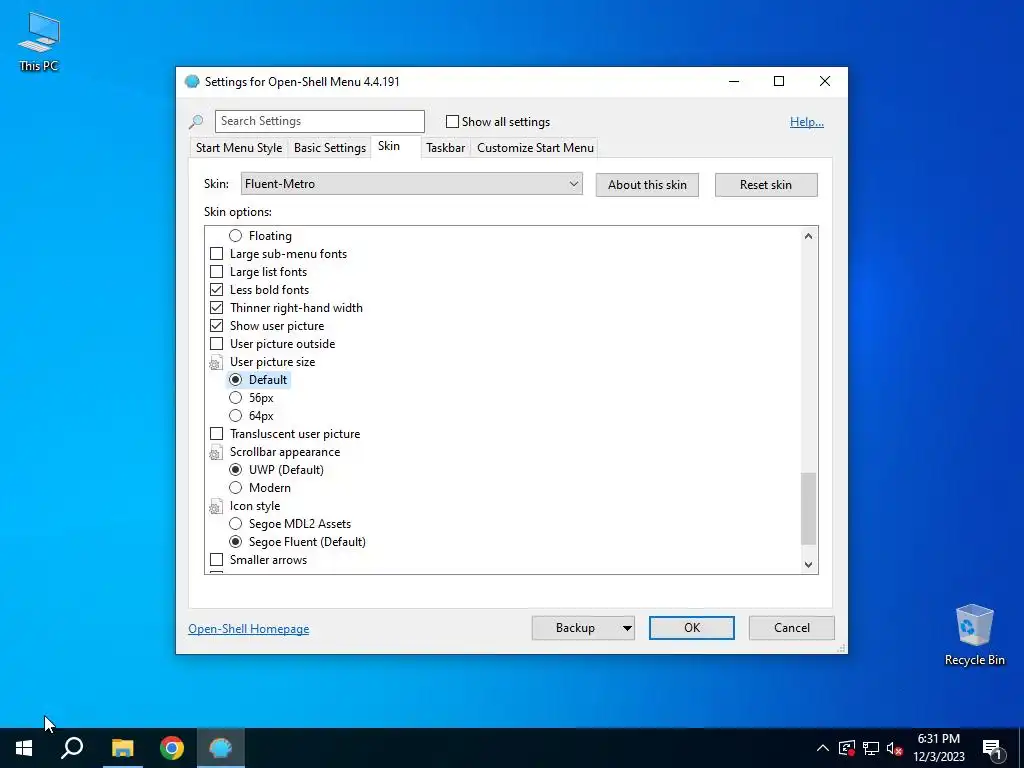Viewport: 1024px width, 768px height.
Task: Open the Help... link
Action: coord(807,121)
